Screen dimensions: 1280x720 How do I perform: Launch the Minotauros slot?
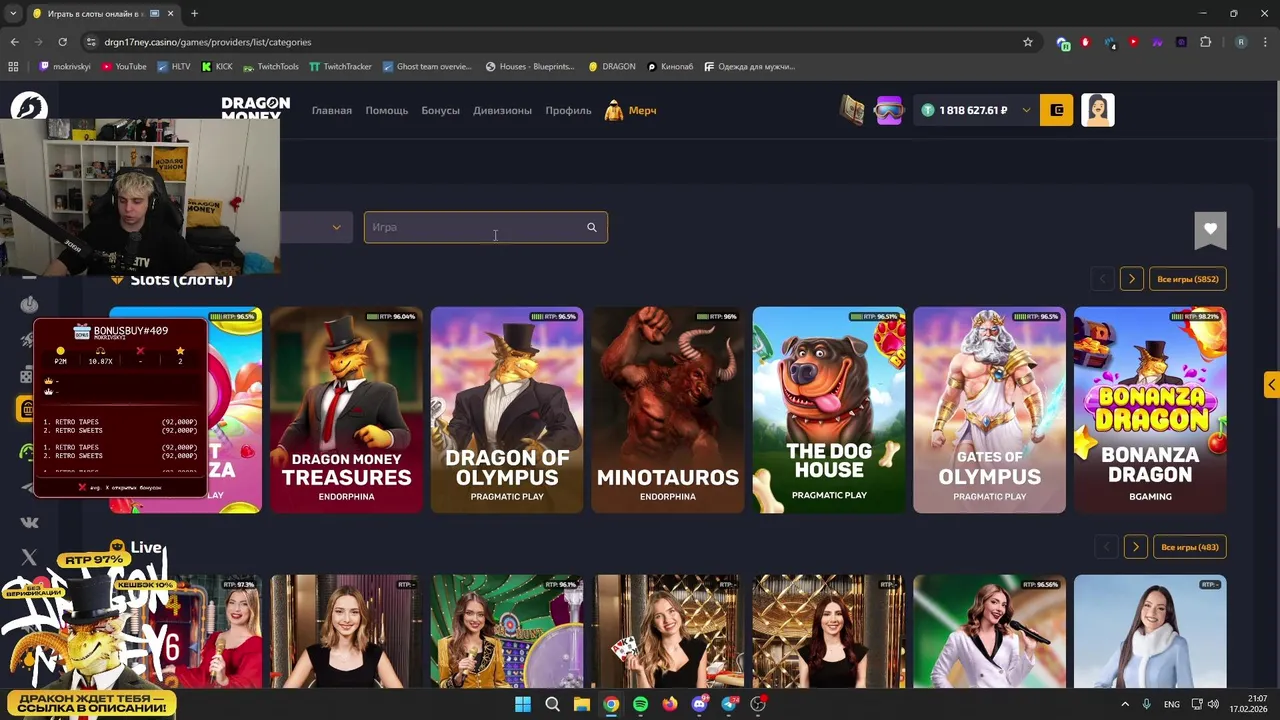click(668, 410)
